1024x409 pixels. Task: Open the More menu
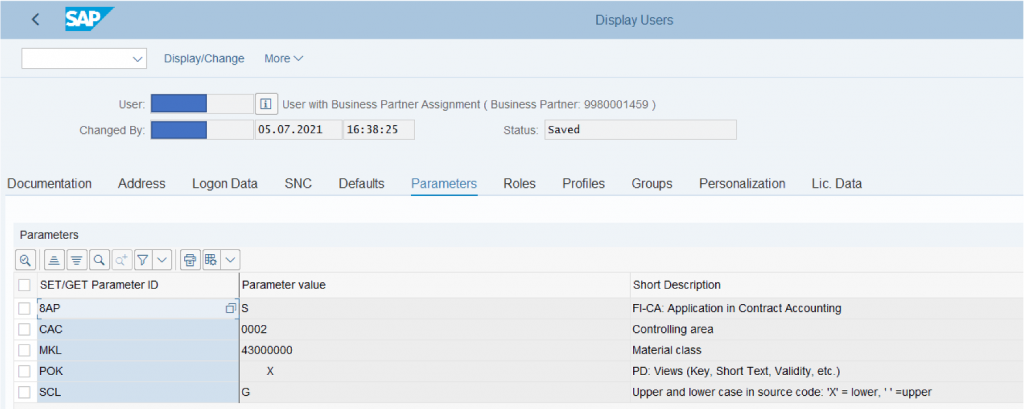click(284, 59)
